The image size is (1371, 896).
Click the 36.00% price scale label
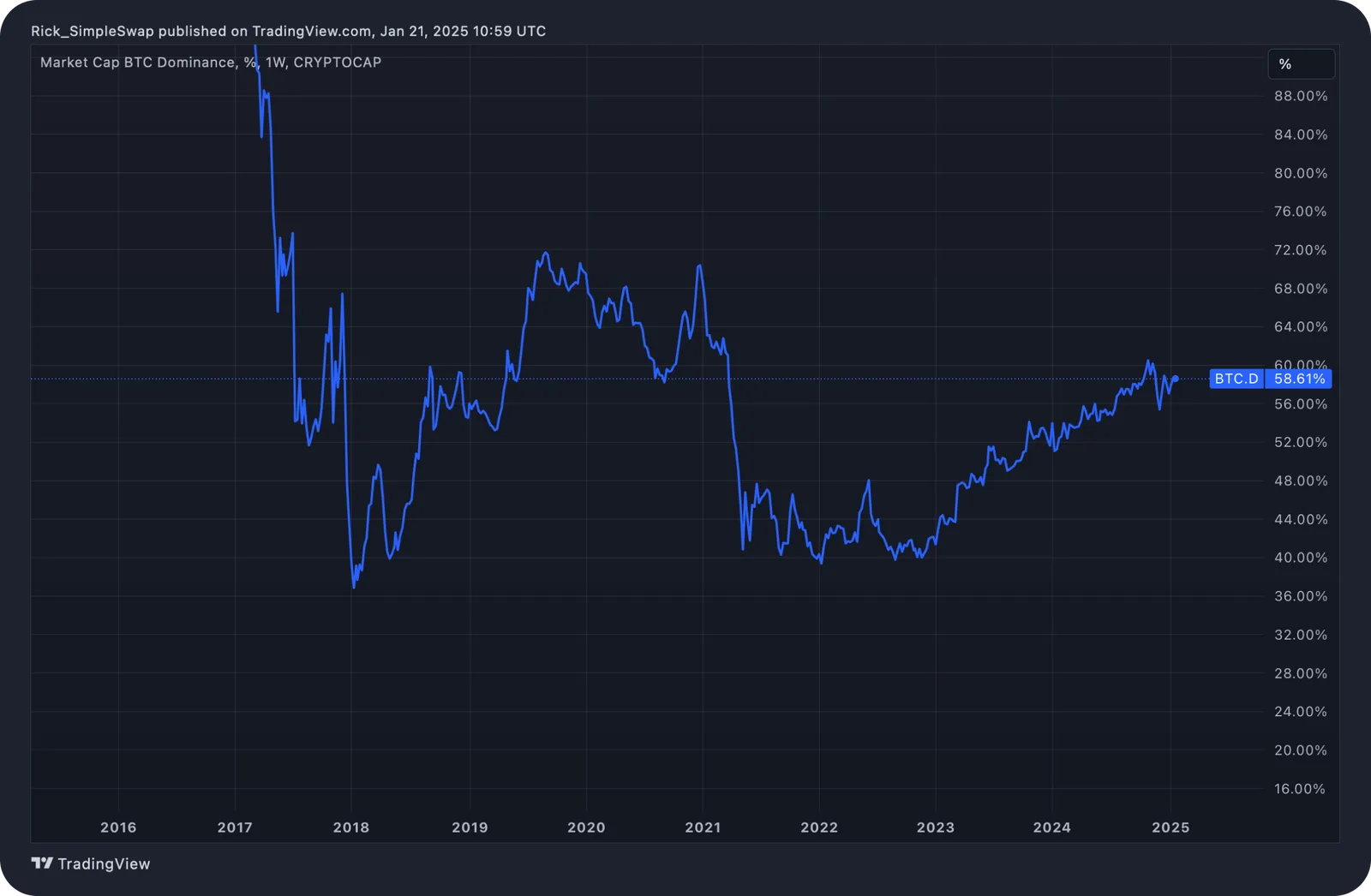1301,596
